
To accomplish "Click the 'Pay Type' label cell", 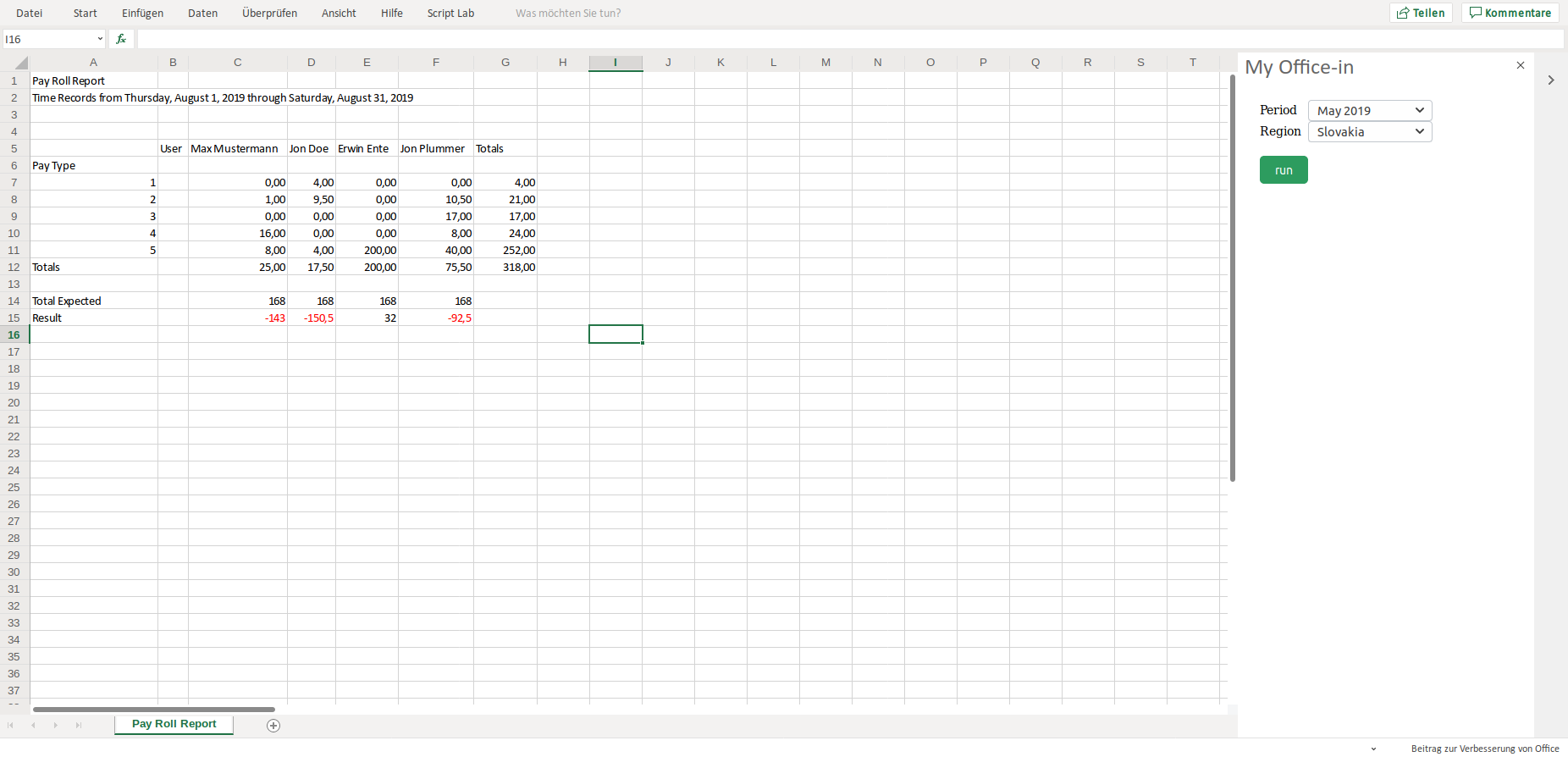I will pos(94,165).
